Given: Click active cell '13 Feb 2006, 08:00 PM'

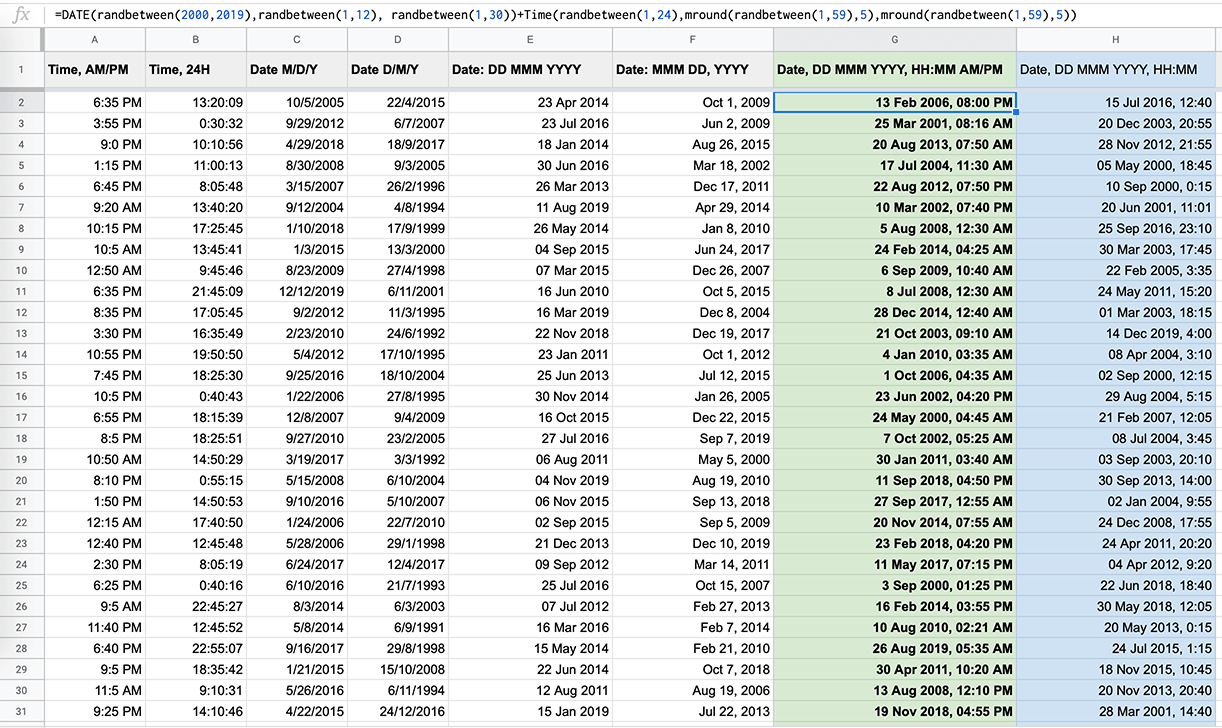Looking at the screenshot, I should 895,102.
